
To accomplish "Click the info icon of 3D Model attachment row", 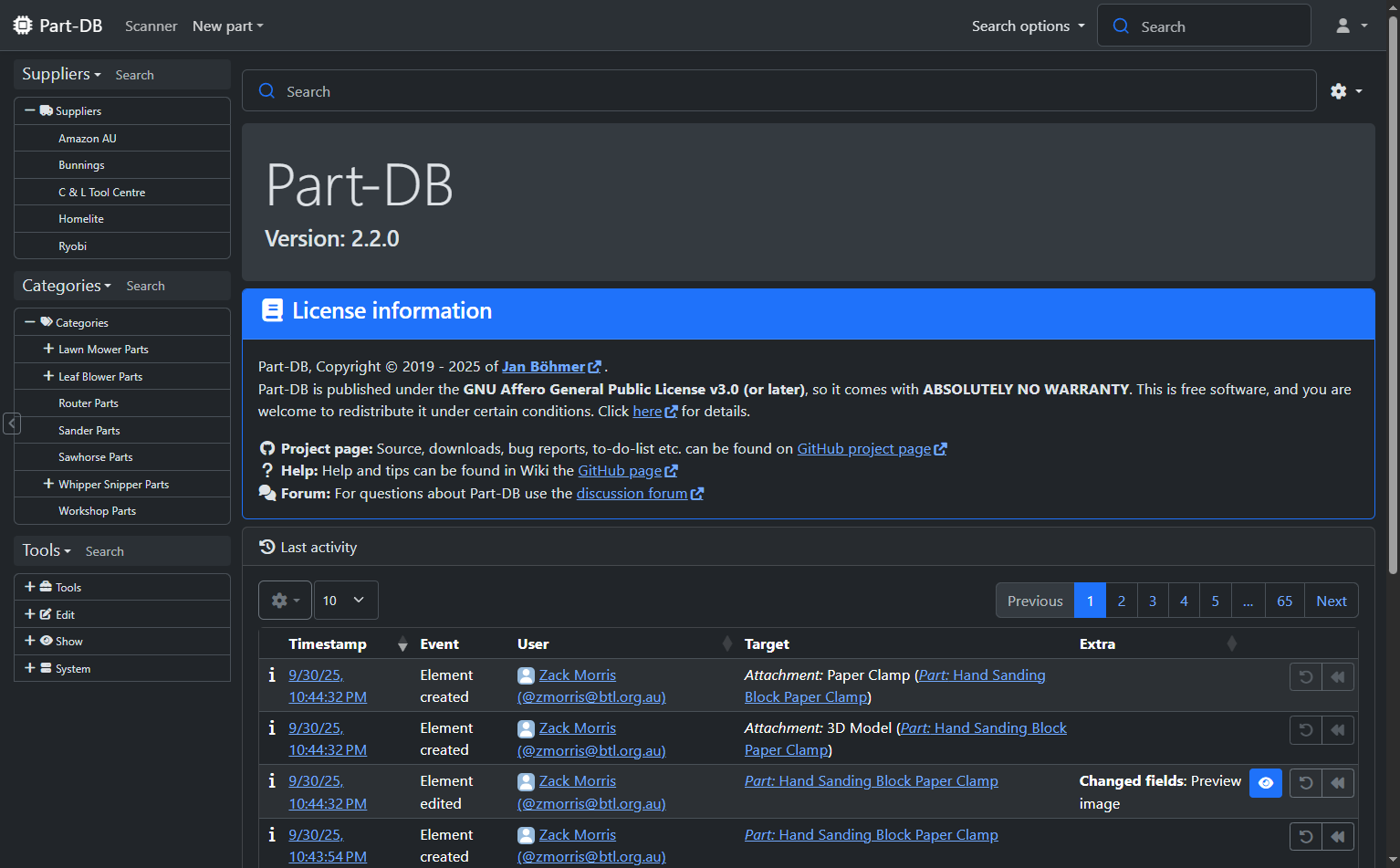I will point(272,728).
